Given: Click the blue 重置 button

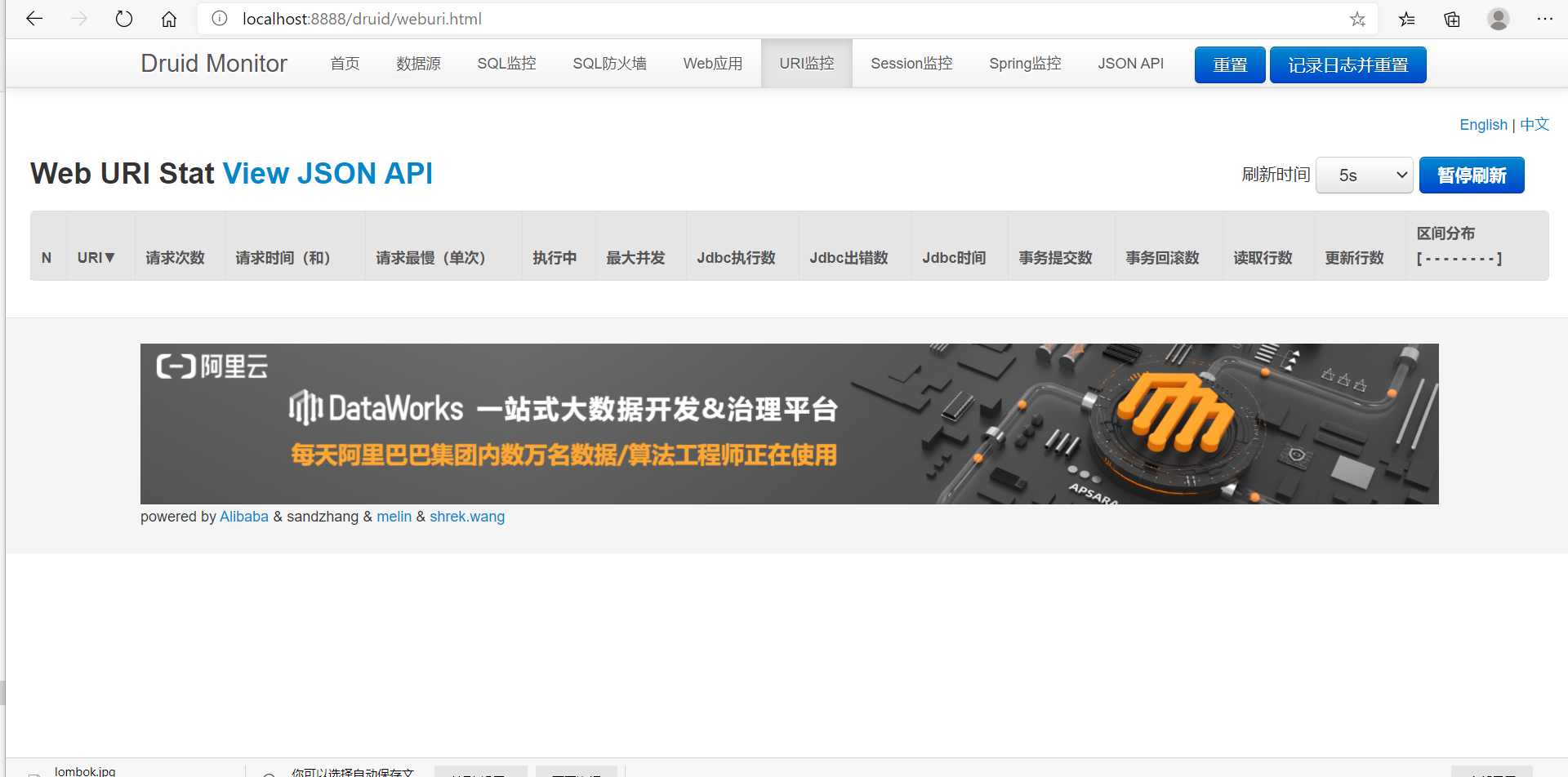Looking at the screenshot, I should tap(1230, 65).
